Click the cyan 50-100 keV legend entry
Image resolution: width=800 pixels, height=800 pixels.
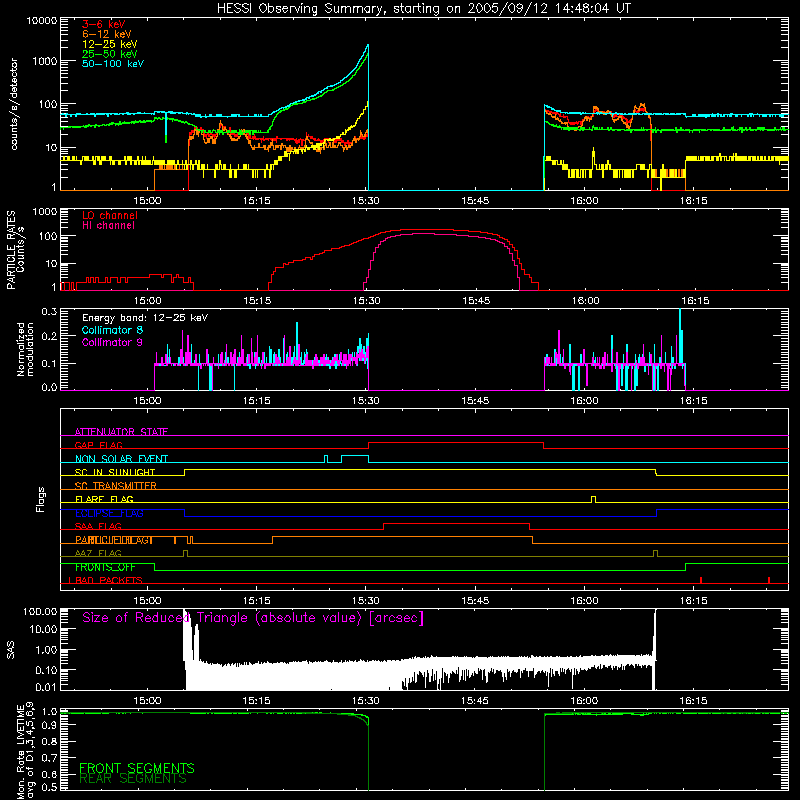click(x=113, y=64)
